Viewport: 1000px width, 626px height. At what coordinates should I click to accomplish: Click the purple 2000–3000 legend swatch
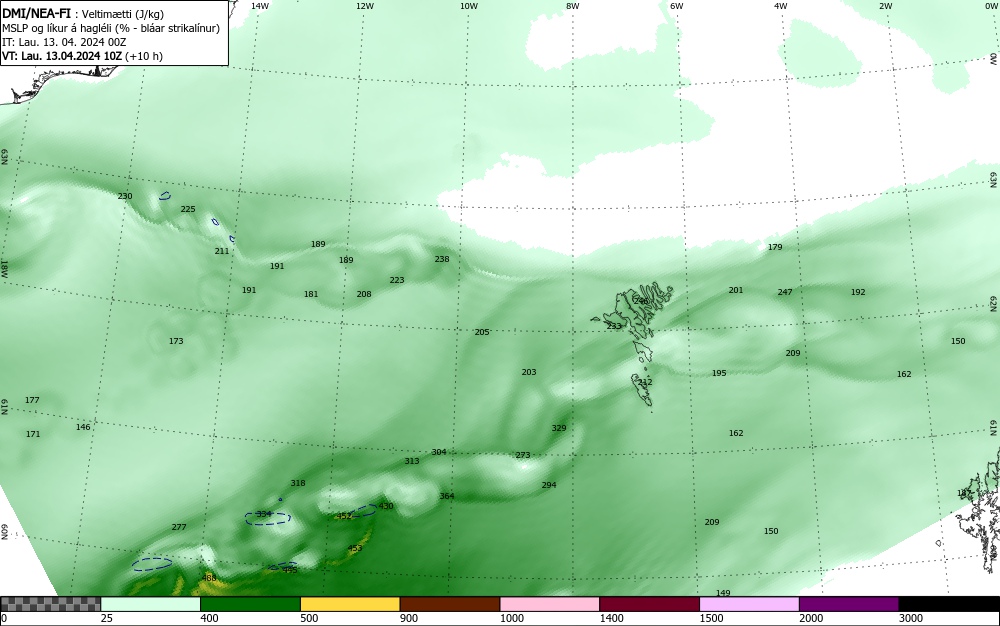click(849, 604)
